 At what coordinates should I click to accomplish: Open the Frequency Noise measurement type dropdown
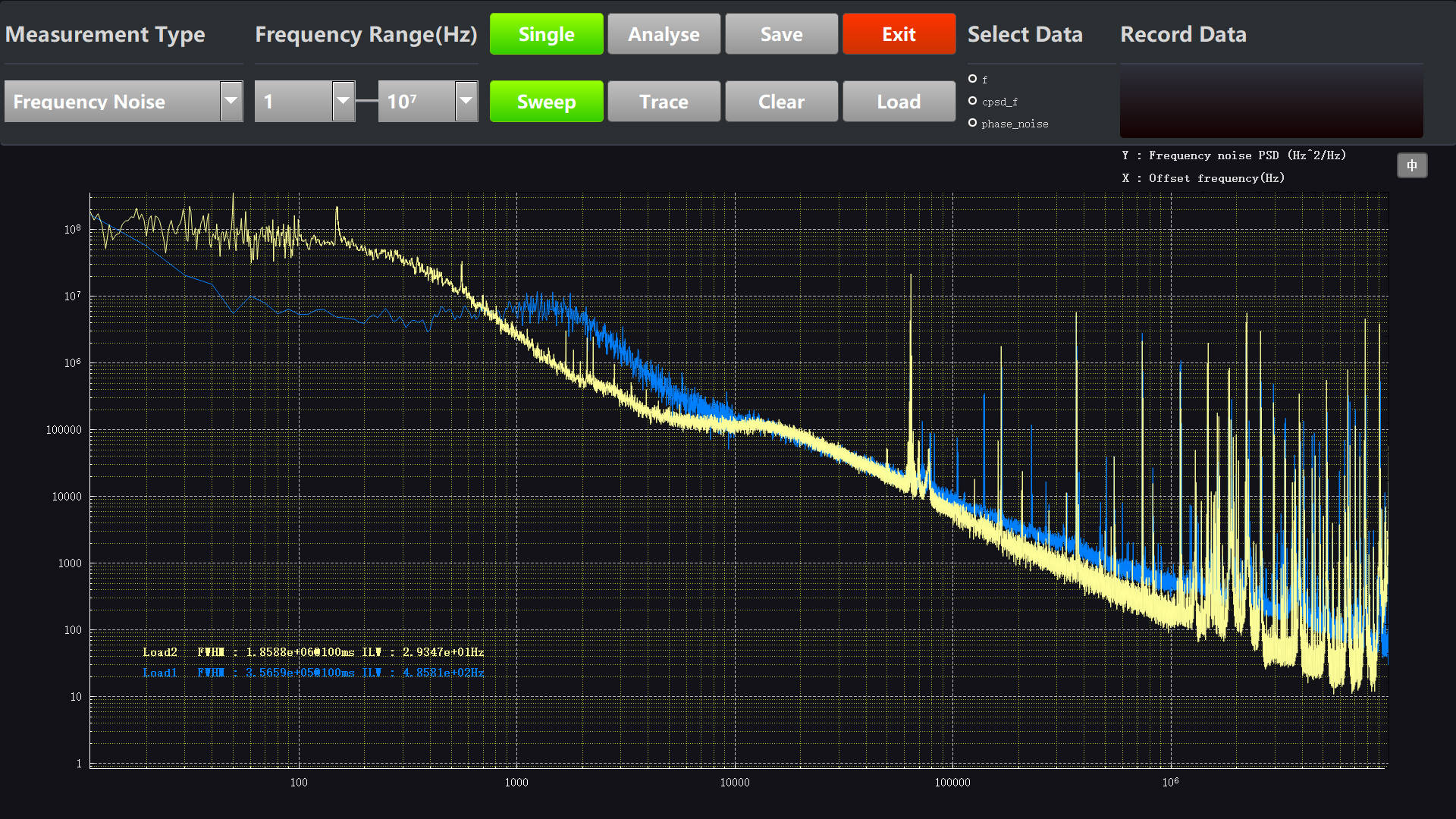click(231, 101)
